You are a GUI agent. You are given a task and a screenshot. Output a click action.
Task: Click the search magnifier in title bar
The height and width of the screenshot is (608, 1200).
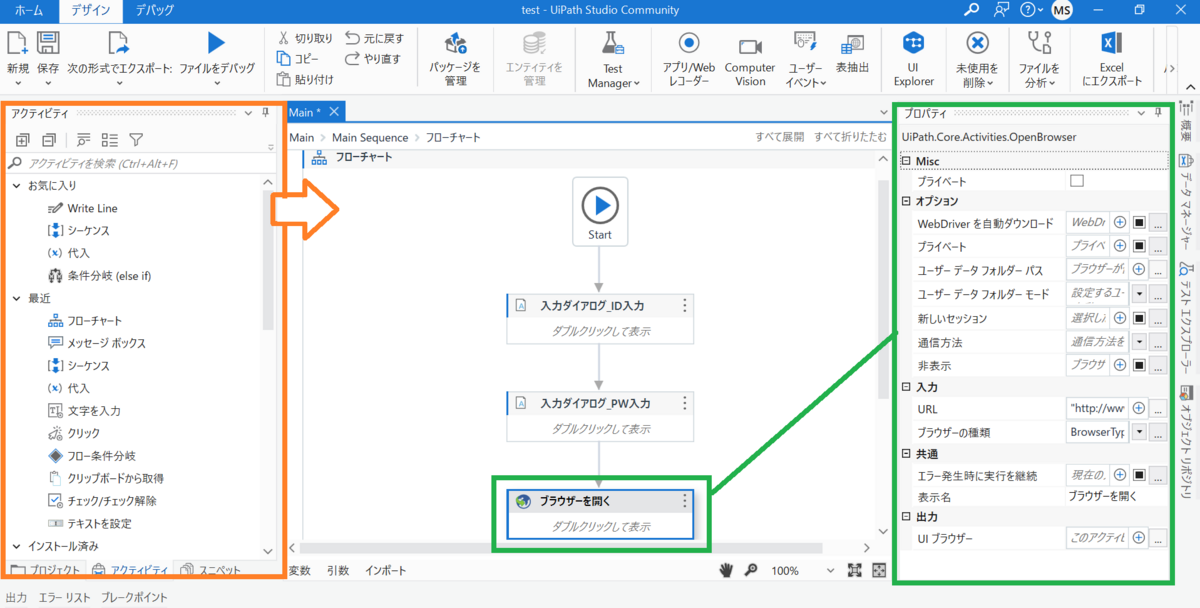(x=972, y=10)
